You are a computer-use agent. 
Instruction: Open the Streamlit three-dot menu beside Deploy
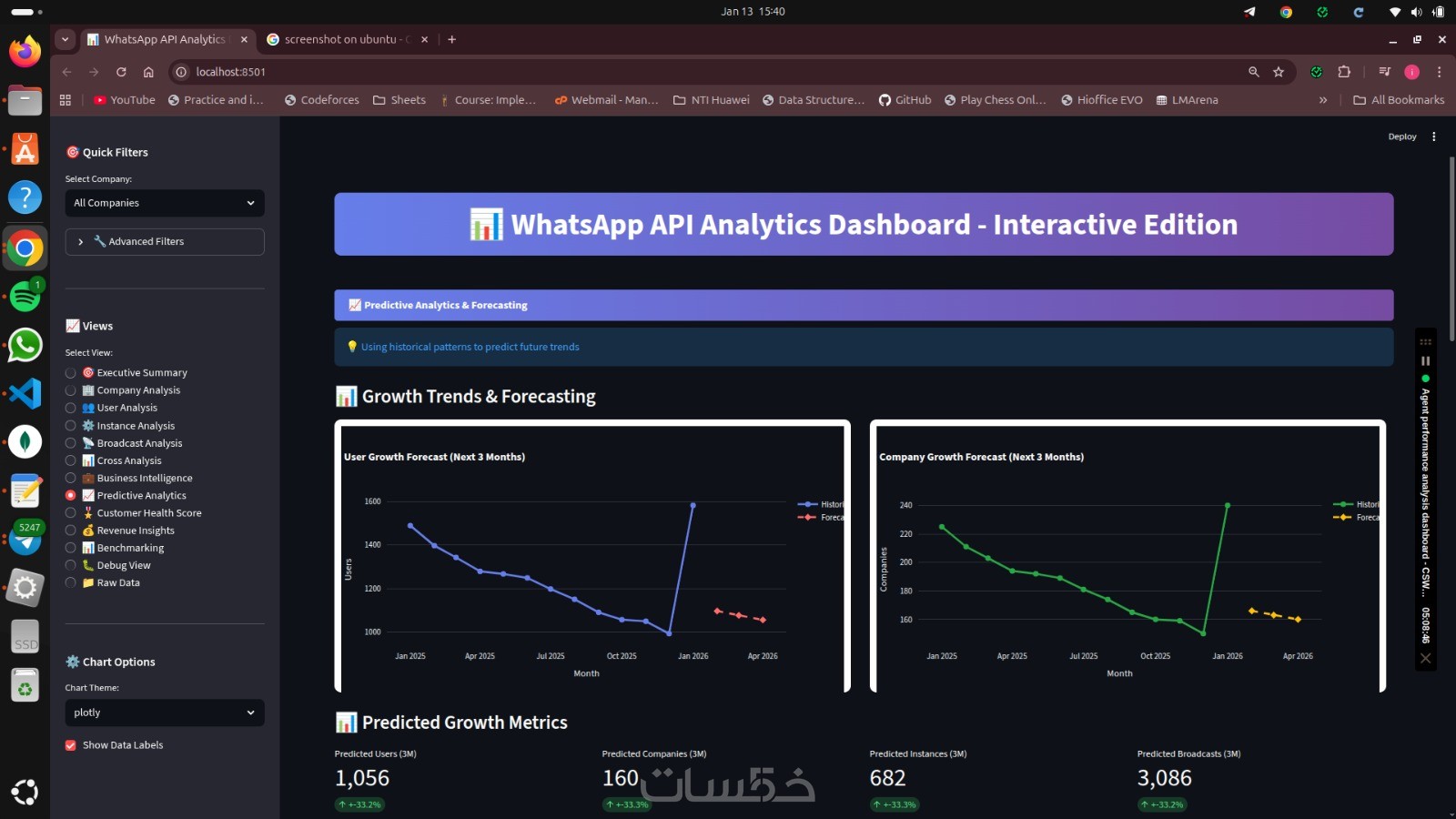(x=1434, y=136)
